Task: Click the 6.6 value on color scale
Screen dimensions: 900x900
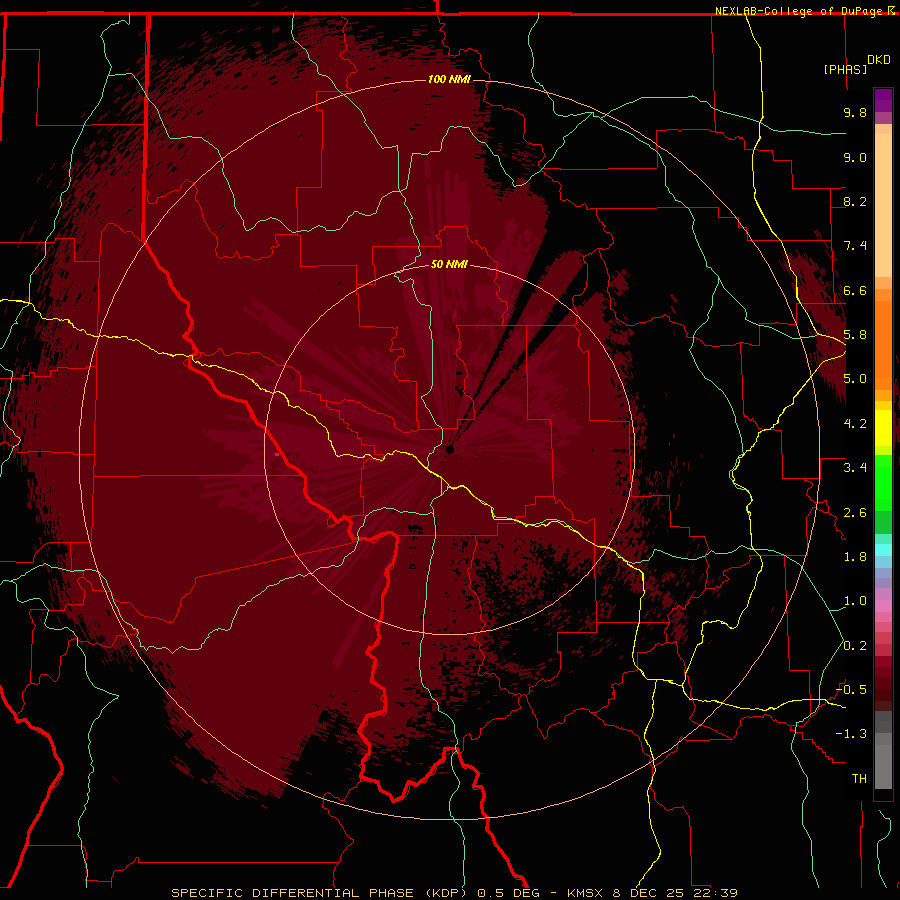Action: point(855,290)
